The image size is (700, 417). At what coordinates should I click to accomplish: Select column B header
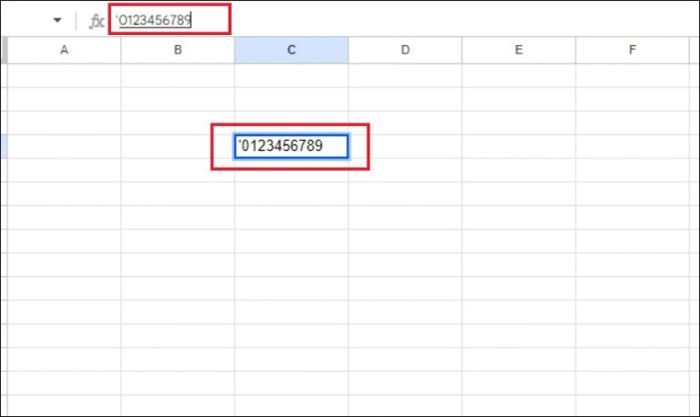pyautogui.click(x=178, y=50)
